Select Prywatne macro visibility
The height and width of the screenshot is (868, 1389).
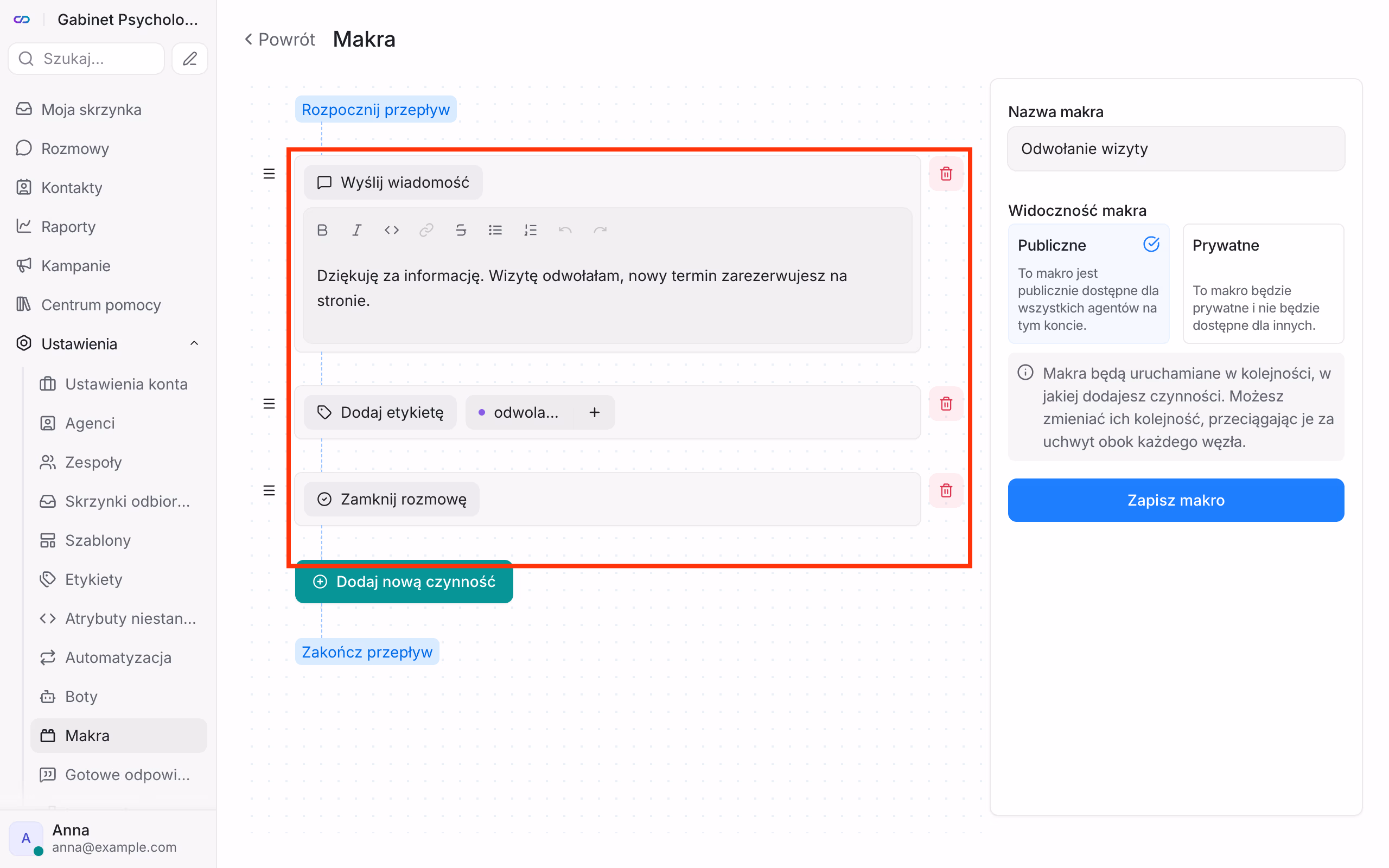1263,284
